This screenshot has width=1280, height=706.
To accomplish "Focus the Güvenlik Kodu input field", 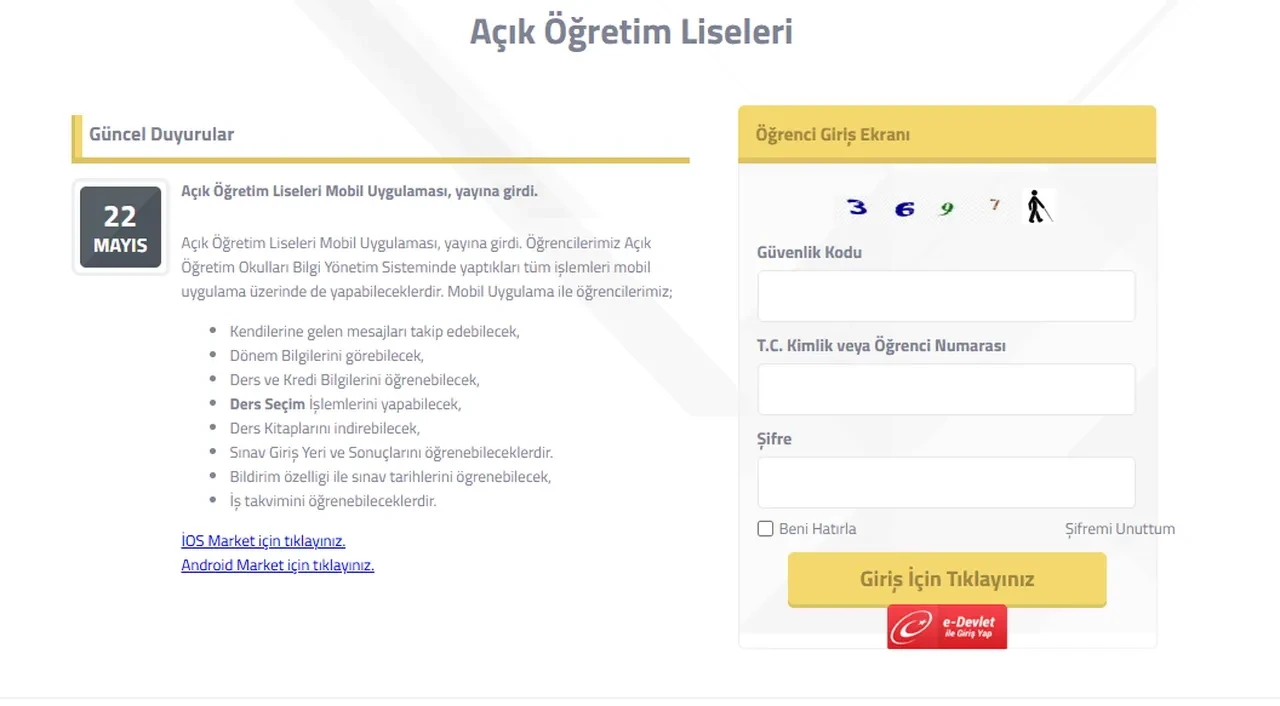I will coord(946,296).
